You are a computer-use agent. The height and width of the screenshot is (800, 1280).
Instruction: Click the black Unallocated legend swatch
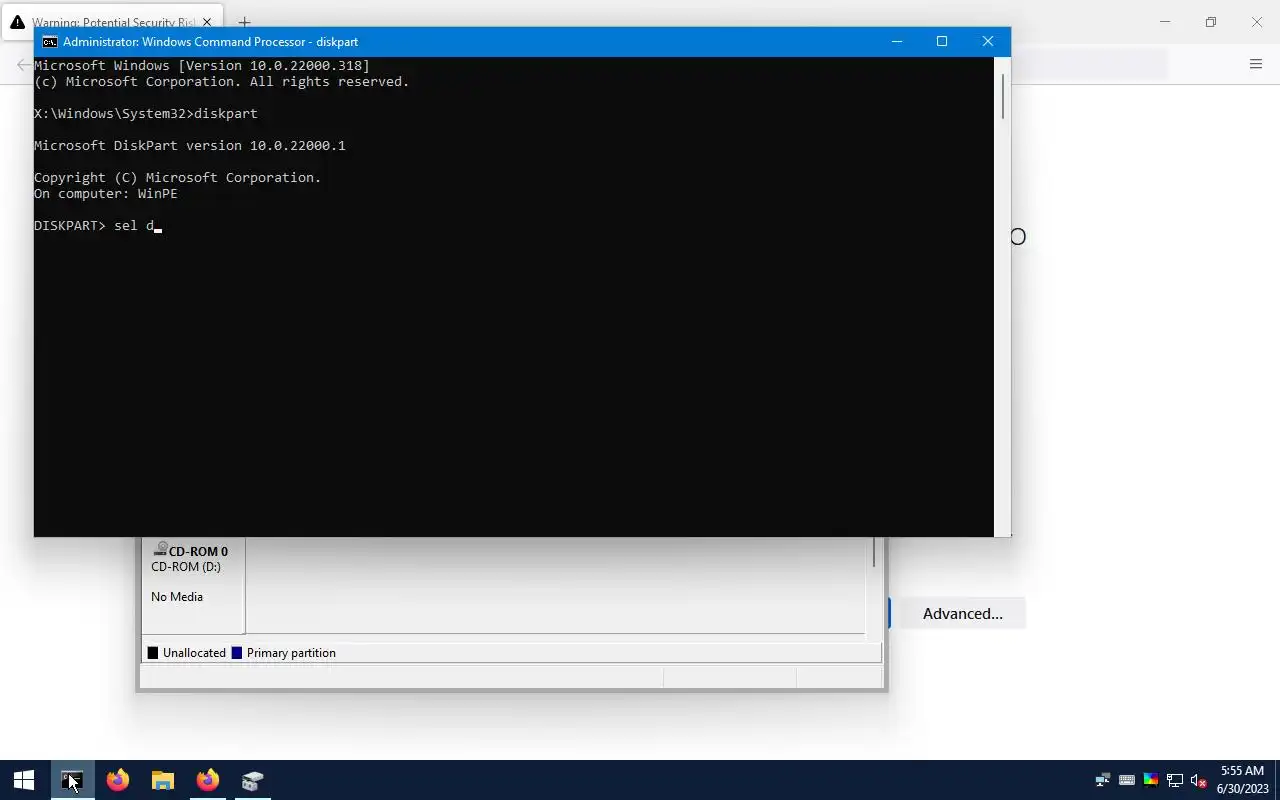point(153,653)
